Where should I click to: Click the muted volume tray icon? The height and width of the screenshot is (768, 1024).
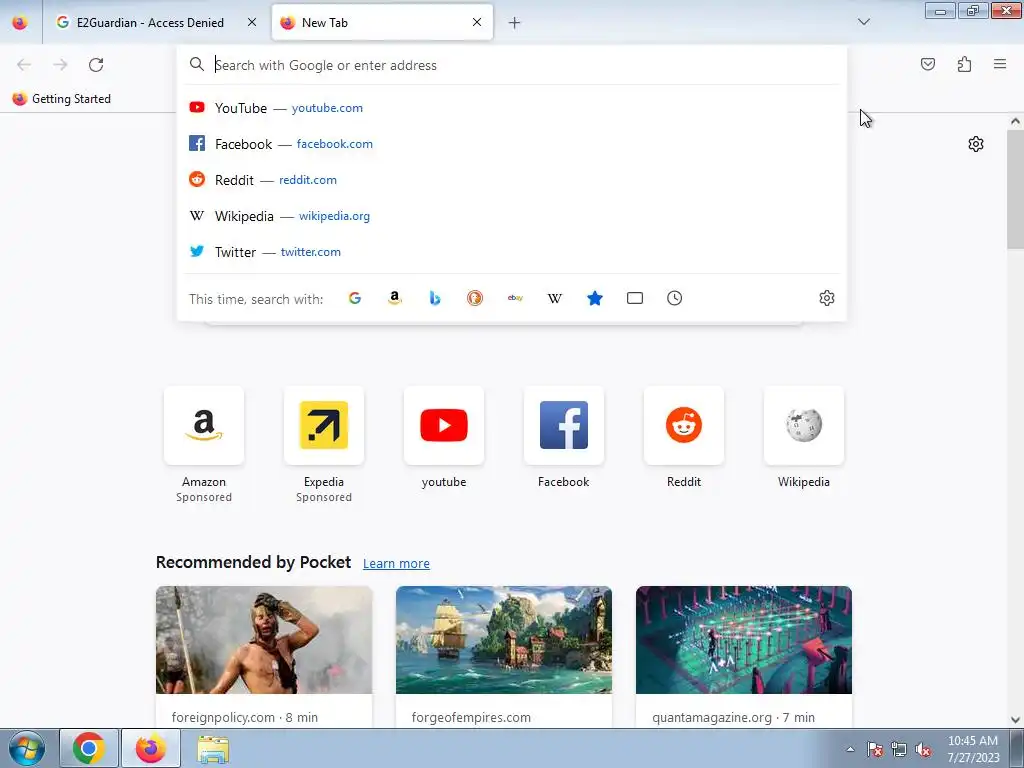click(x=923, y=749)
